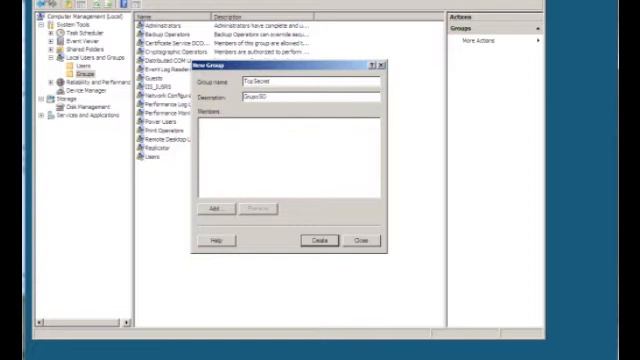
Task: Expand the Shared Folders node
Action: point(51,49)
